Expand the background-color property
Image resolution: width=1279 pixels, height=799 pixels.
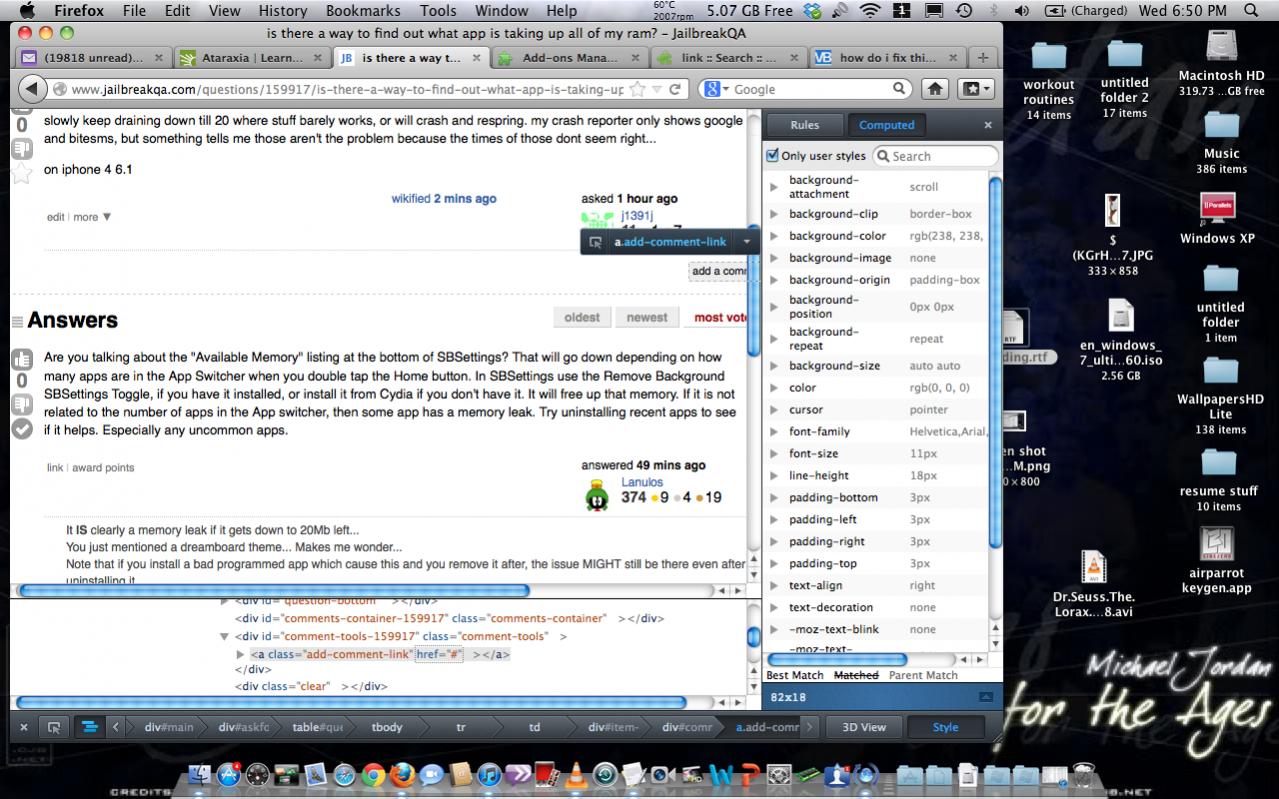[773, 236]
